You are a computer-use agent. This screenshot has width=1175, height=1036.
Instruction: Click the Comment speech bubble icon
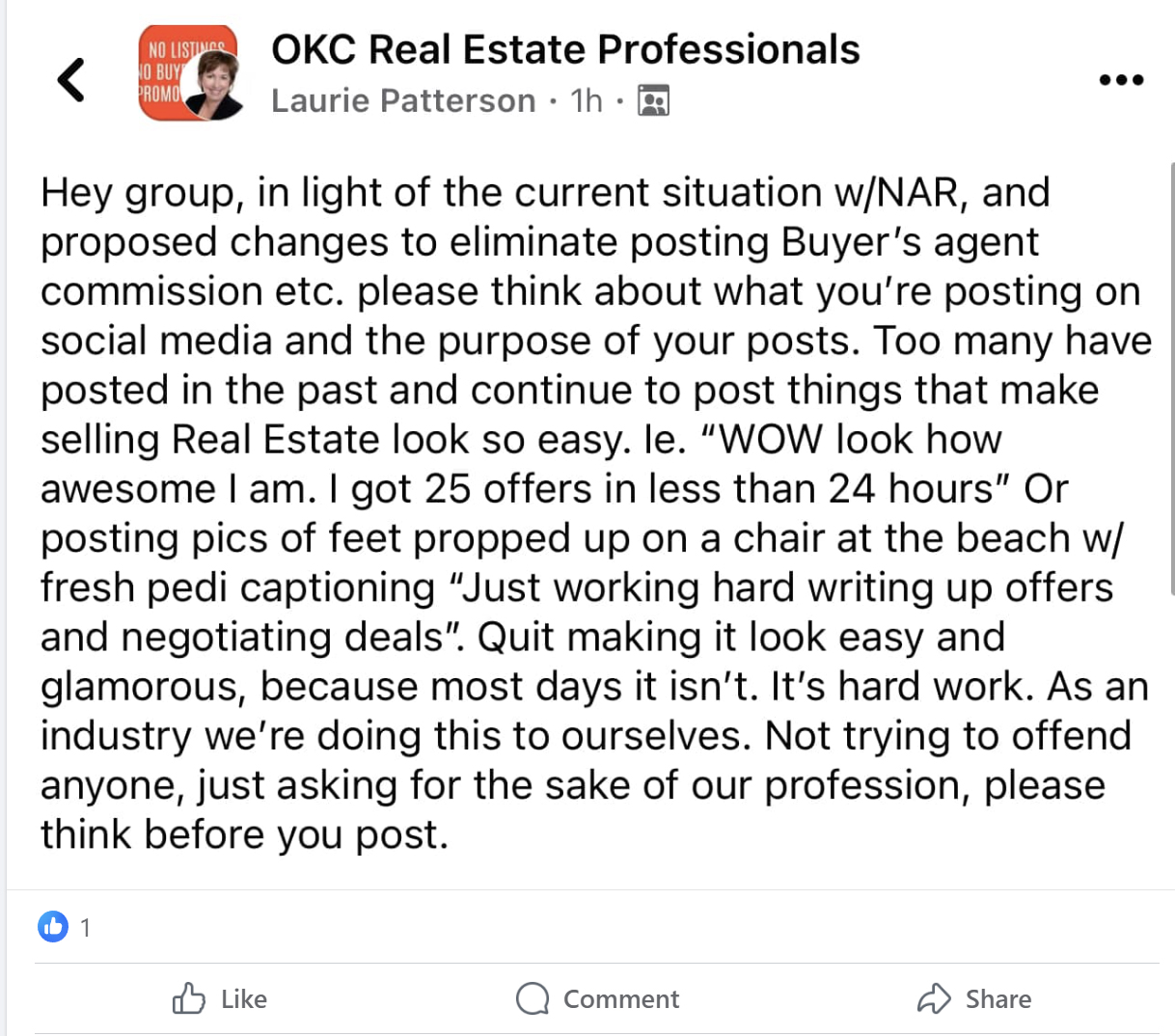click(x=532, y=998)
